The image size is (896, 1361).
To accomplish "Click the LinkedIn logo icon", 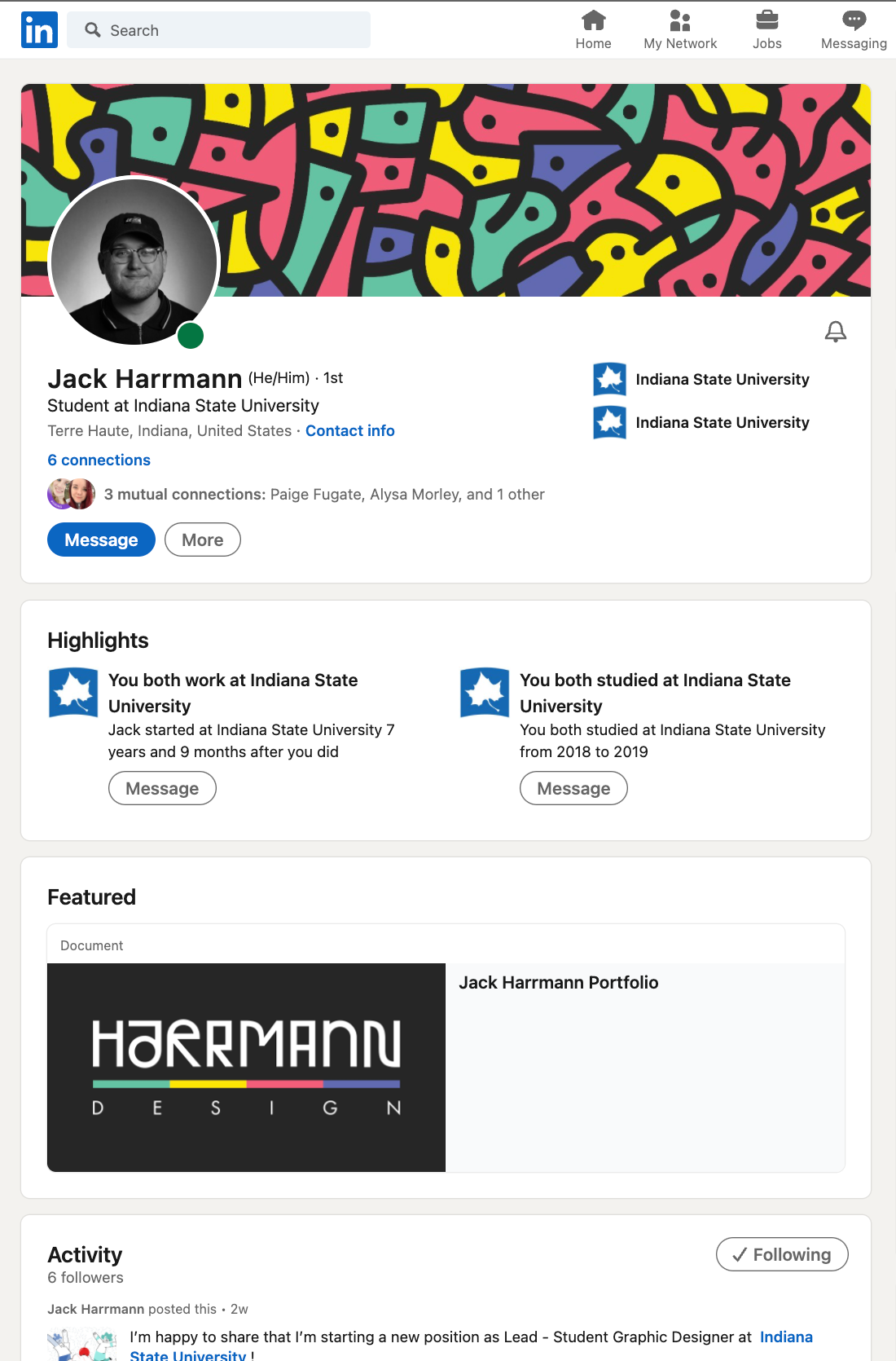I will point(39,30).
